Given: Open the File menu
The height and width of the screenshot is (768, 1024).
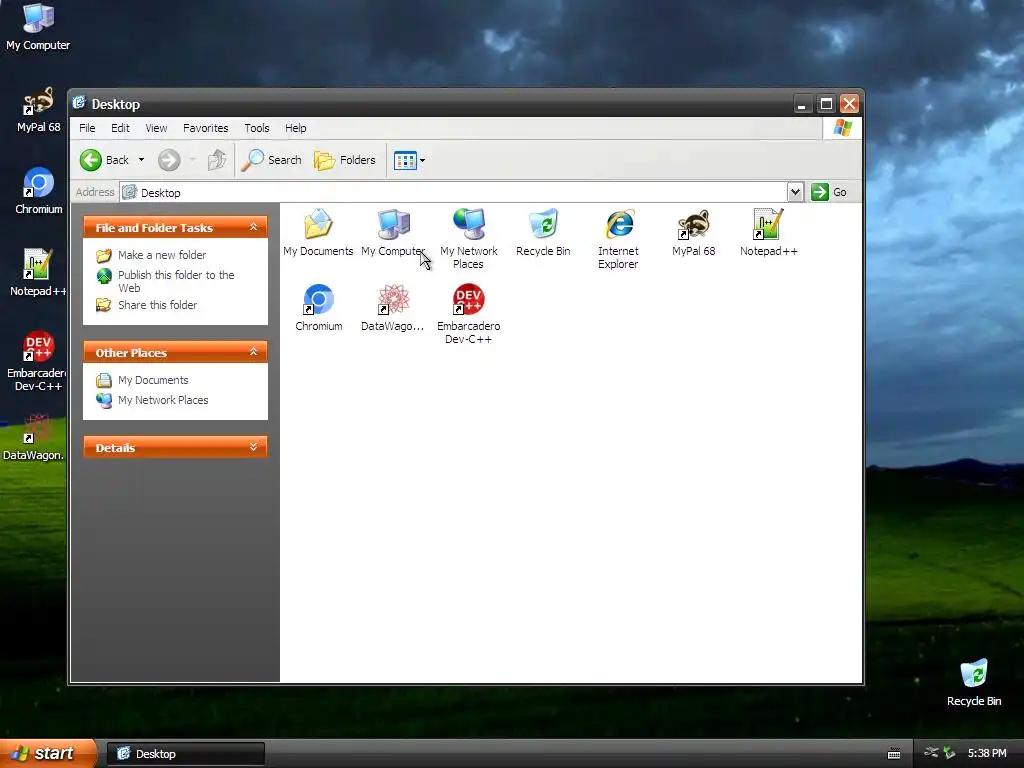Looking at the screenshot, I should 87,128.
